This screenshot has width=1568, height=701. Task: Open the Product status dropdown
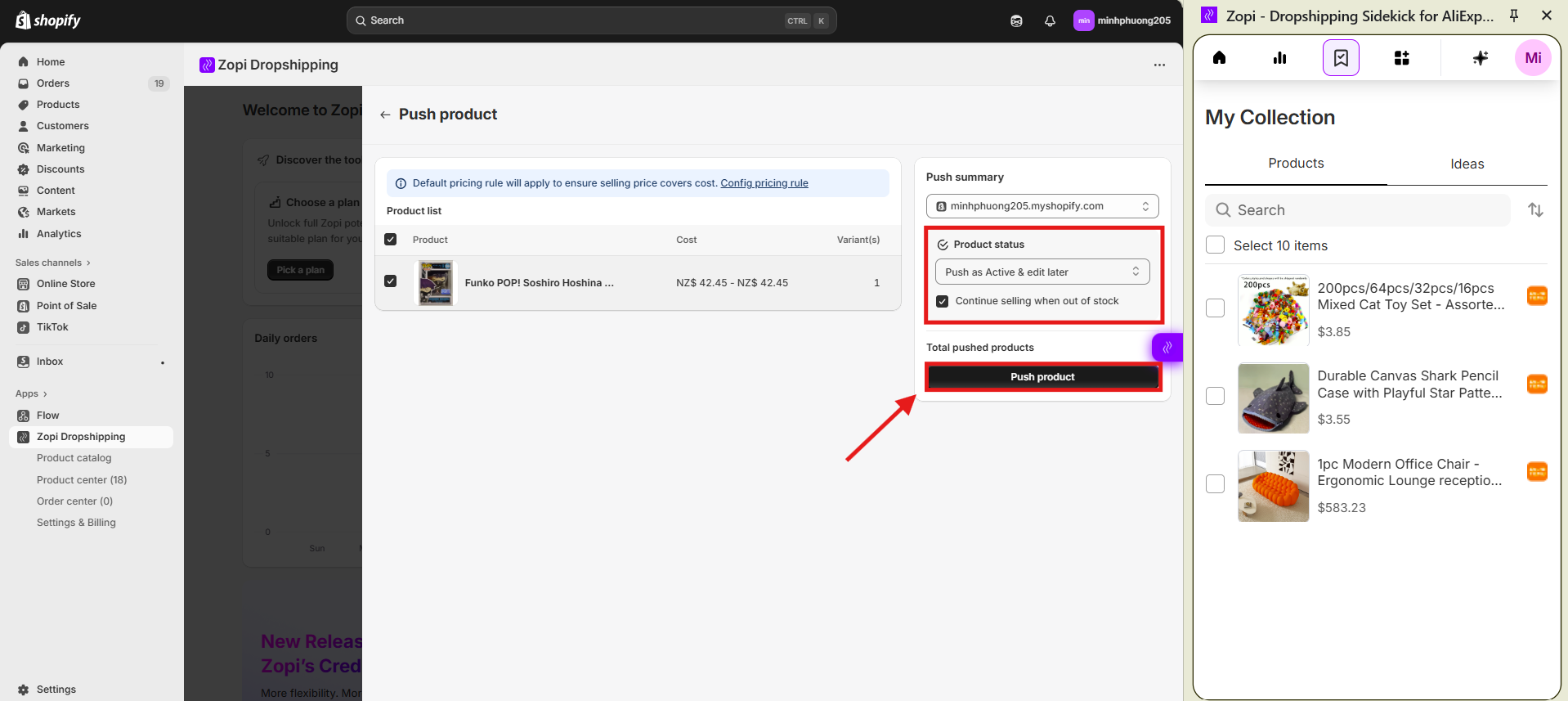tap(1042, 272)
